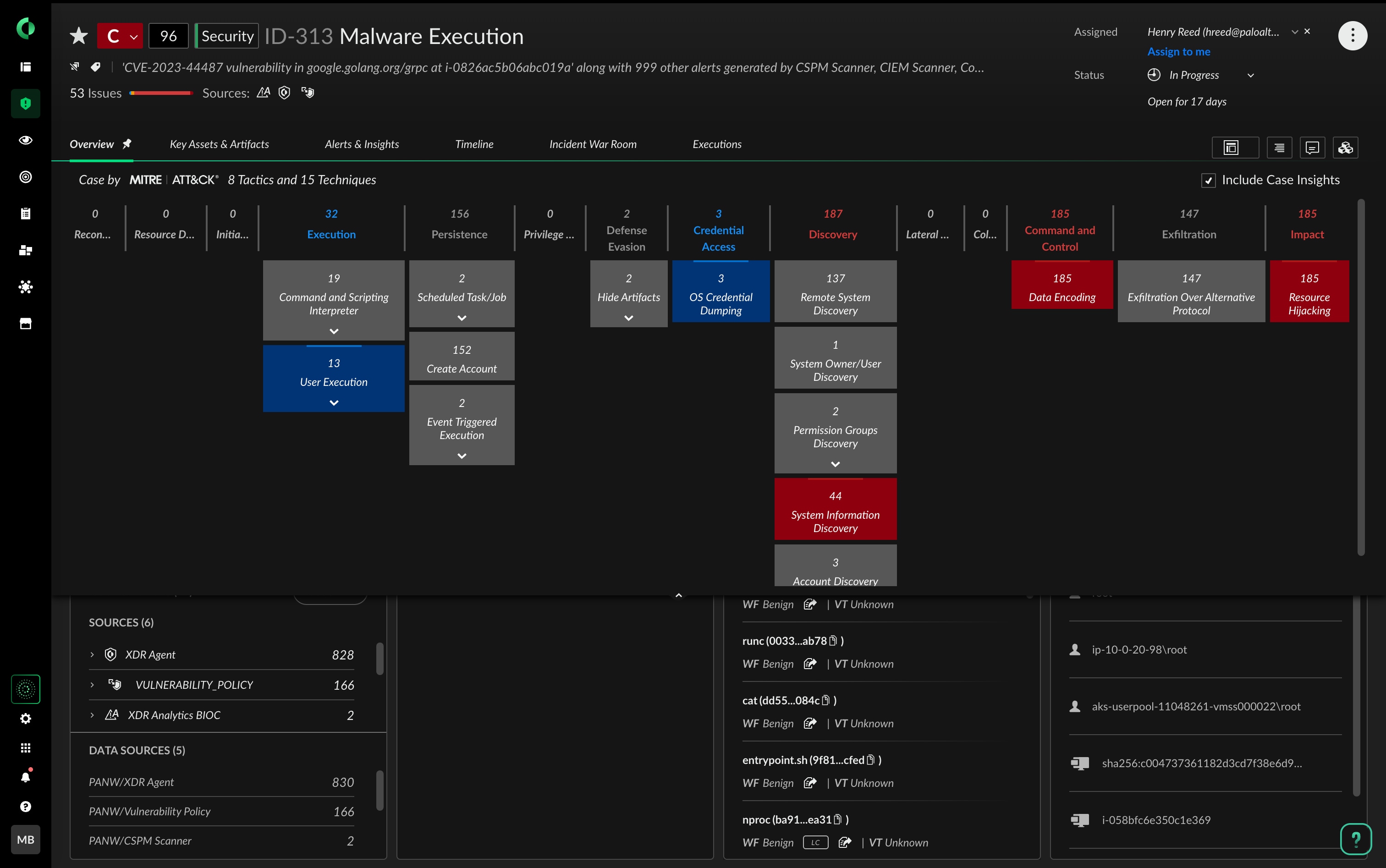Expand the User Execution technique chevron
Viewport: 1386px width, 868px height.
(334, 403)
